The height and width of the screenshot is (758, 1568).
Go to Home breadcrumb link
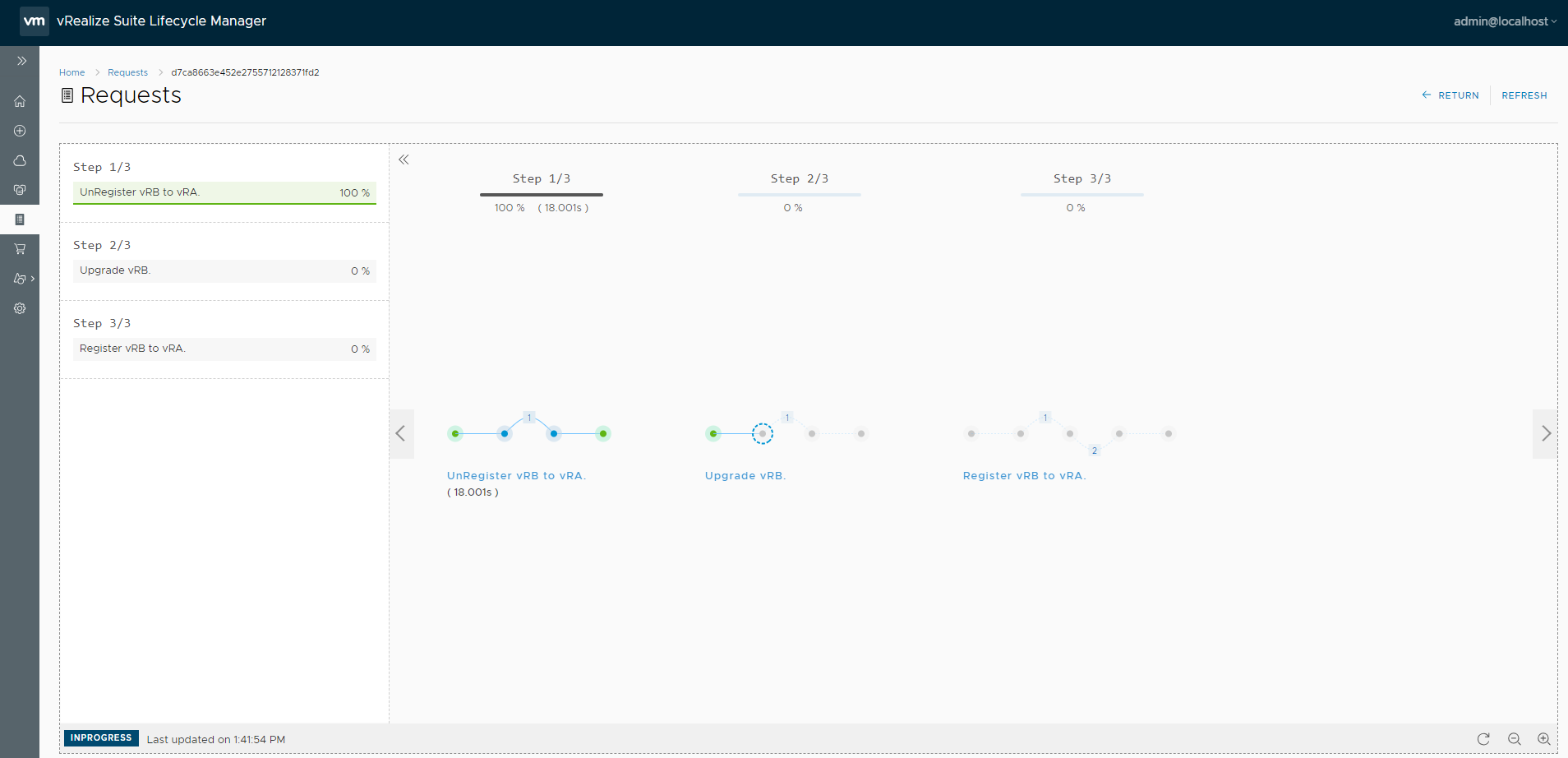(x=71, y=72)
